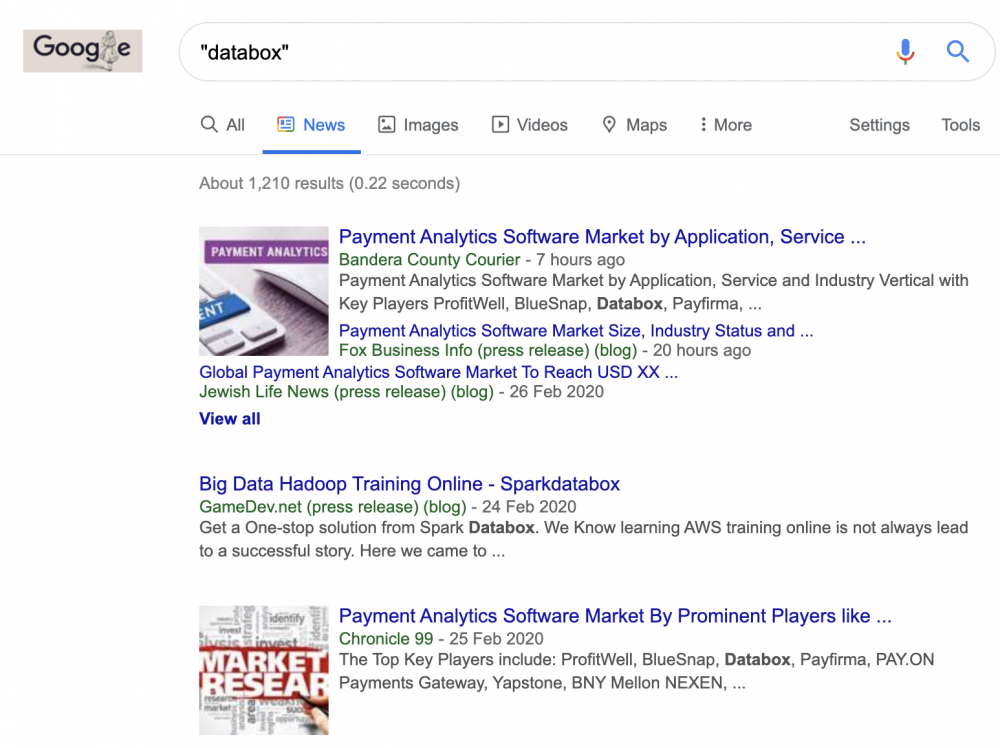
Task: Switch to the All results tab
Action: pyautogui.click(x=223, y=125)
